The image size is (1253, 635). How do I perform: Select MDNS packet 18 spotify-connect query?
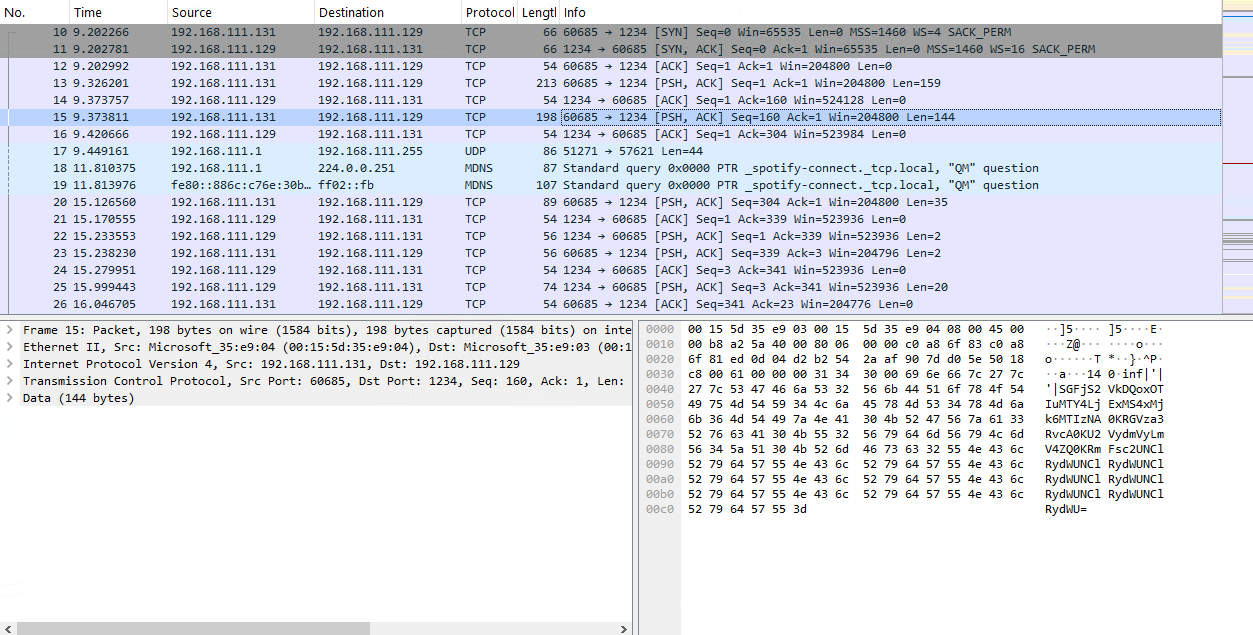610,168
